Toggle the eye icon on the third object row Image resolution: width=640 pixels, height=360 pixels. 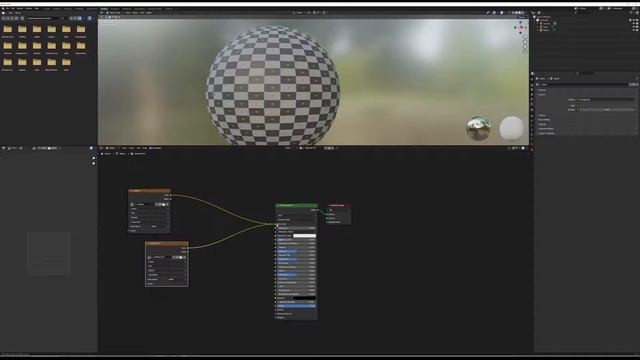coord(634,30)
